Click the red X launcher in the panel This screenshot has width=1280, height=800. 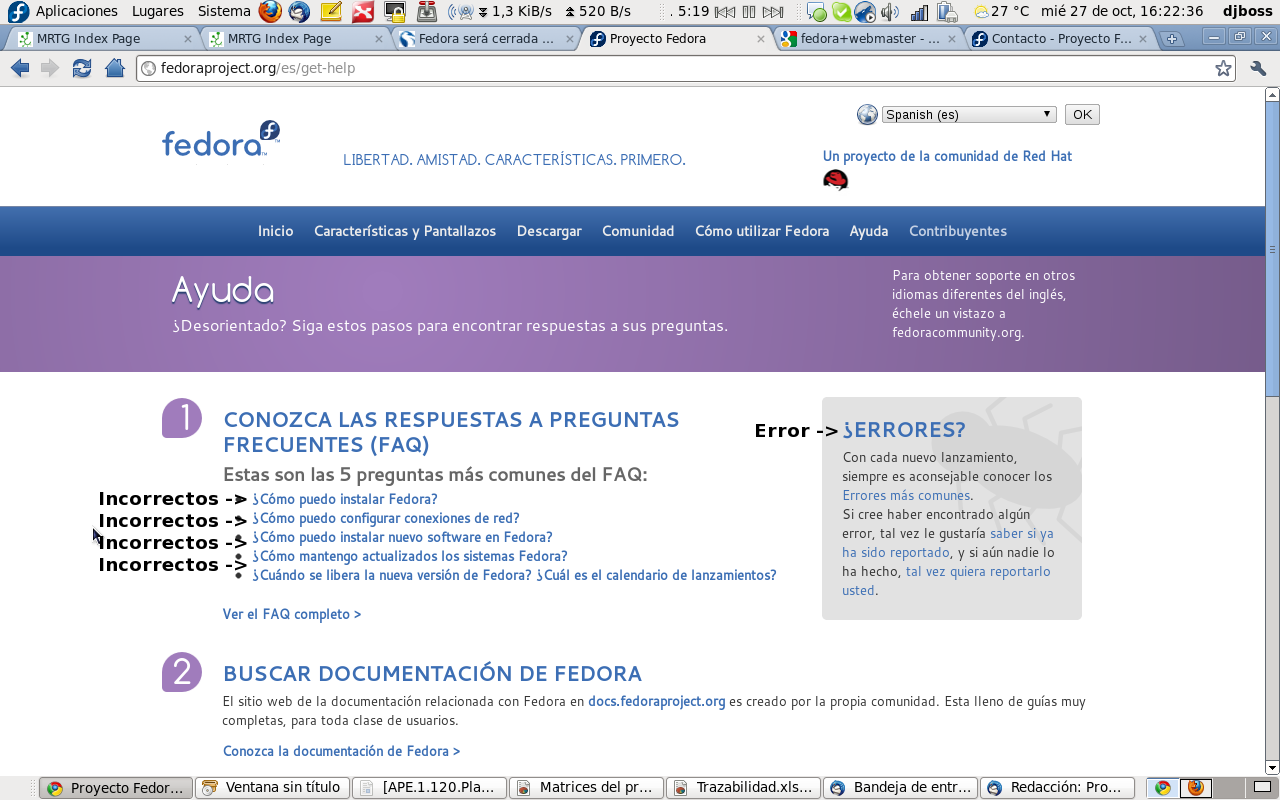point(363,12)
